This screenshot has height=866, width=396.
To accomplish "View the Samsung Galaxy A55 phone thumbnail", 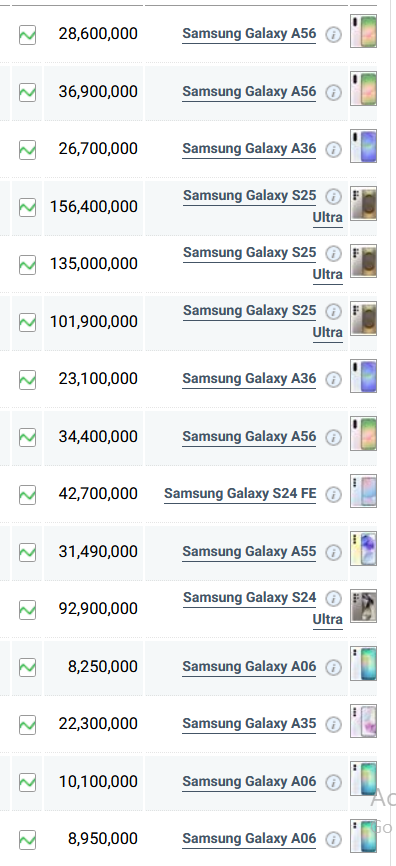I will (x=363, y=548).
